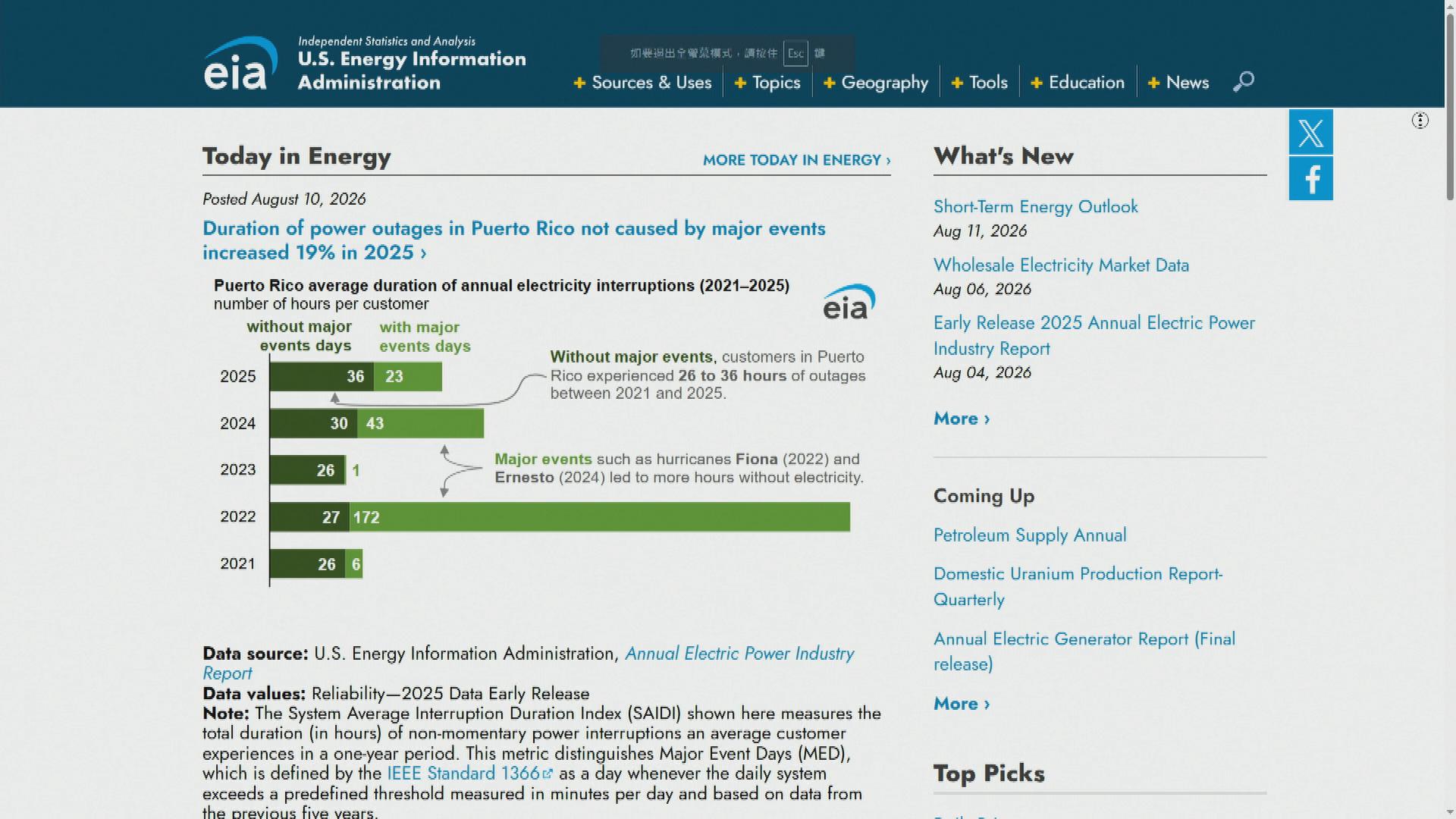
Task: Open Annual Electric Generator Report link
Action: 1084,651
